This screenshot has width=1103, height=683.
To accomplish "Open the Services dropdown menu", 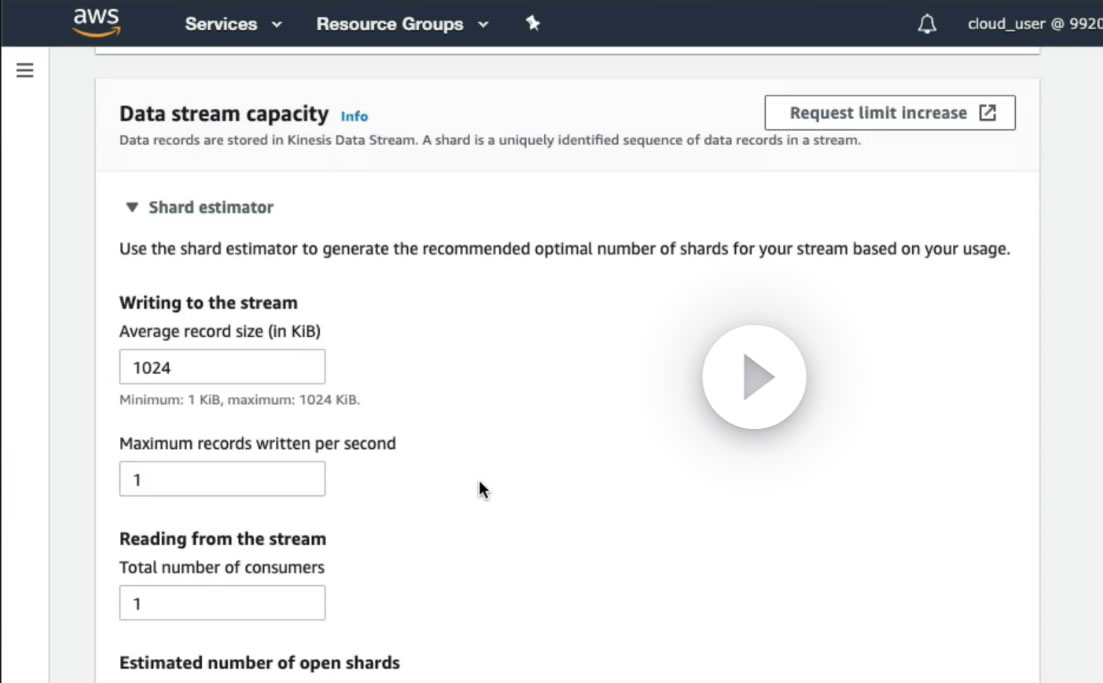I will click(x=232, y=24).
